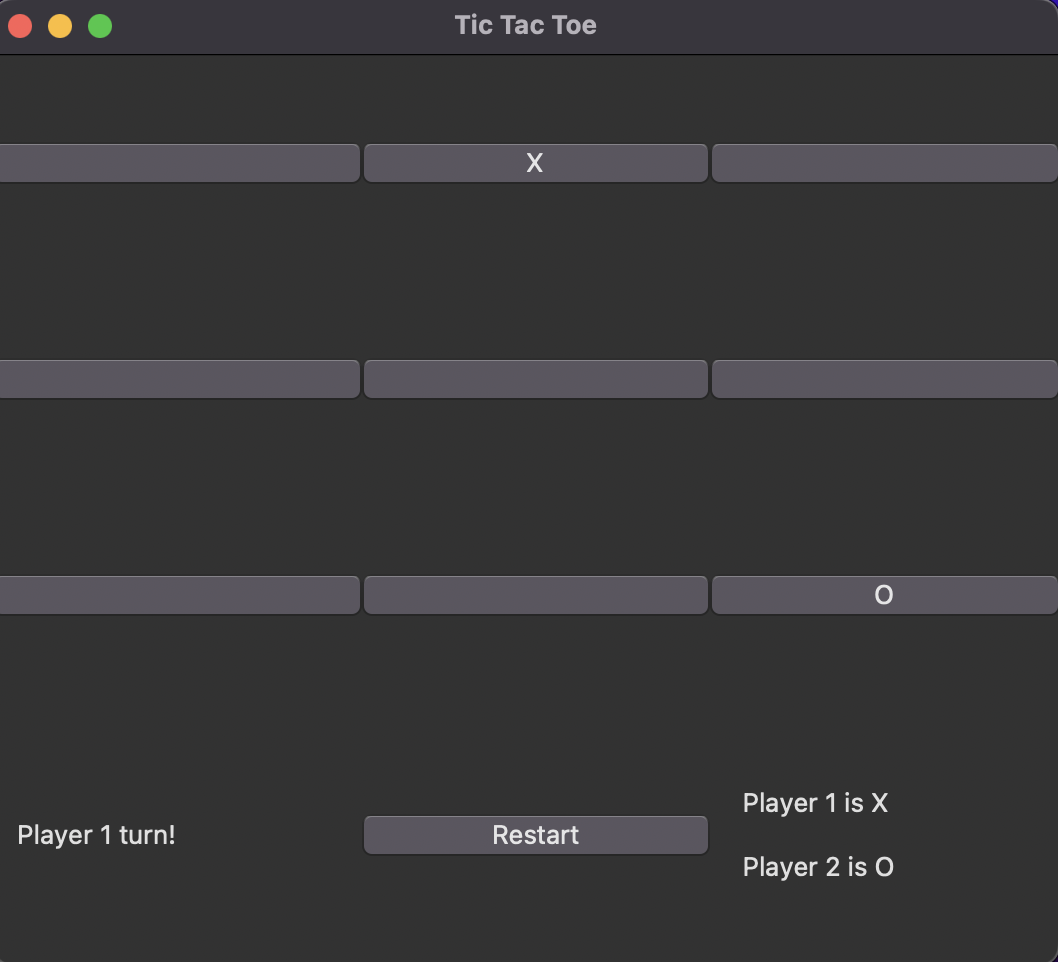The width and height of the screenshot is (1058, 962).
Task: Select the bottom-middle empty cell
Action: point(535,595)
